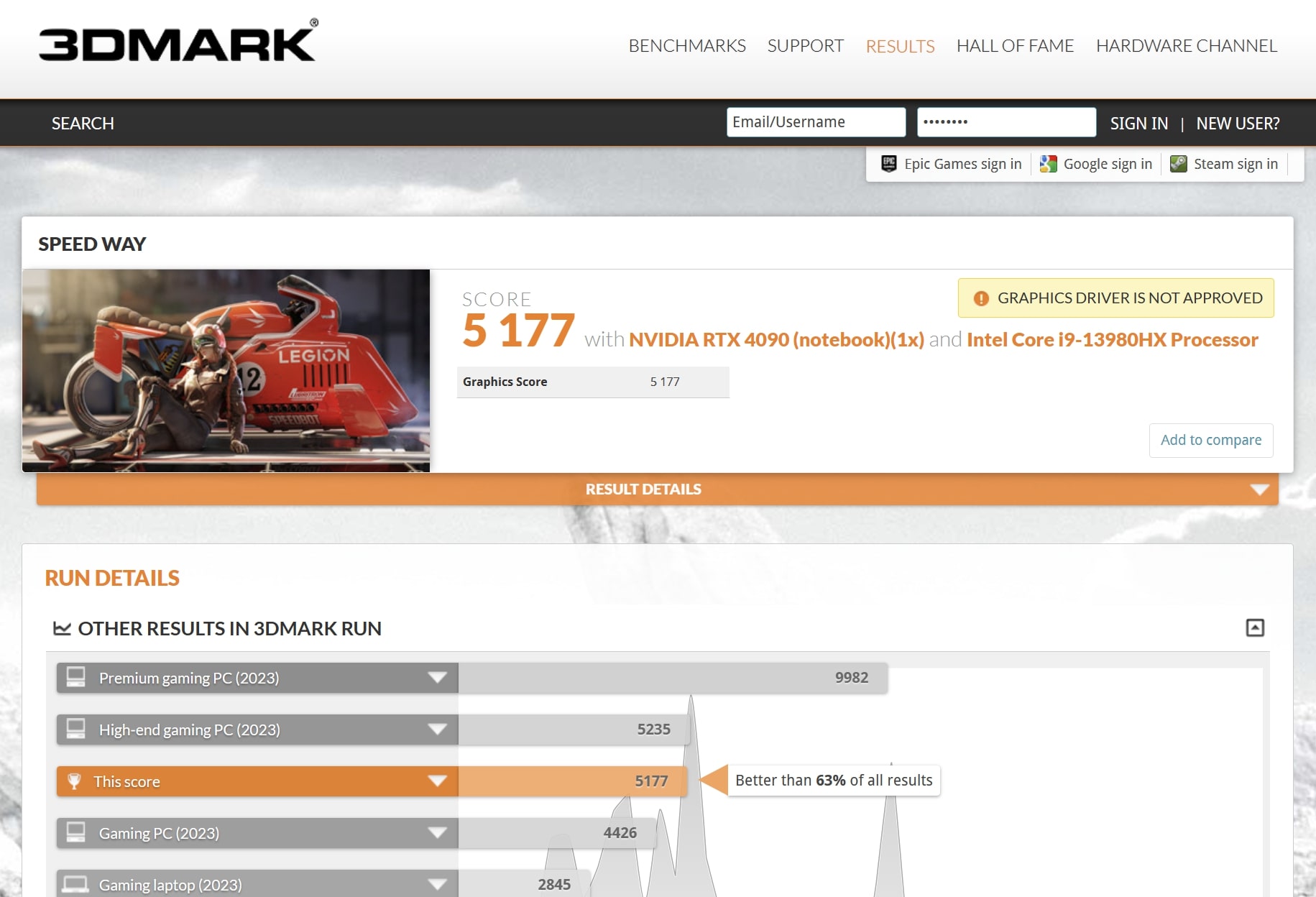1316x897 pixels.
Task: Click the SPEED WAY title
Action: tap(92, 244)
